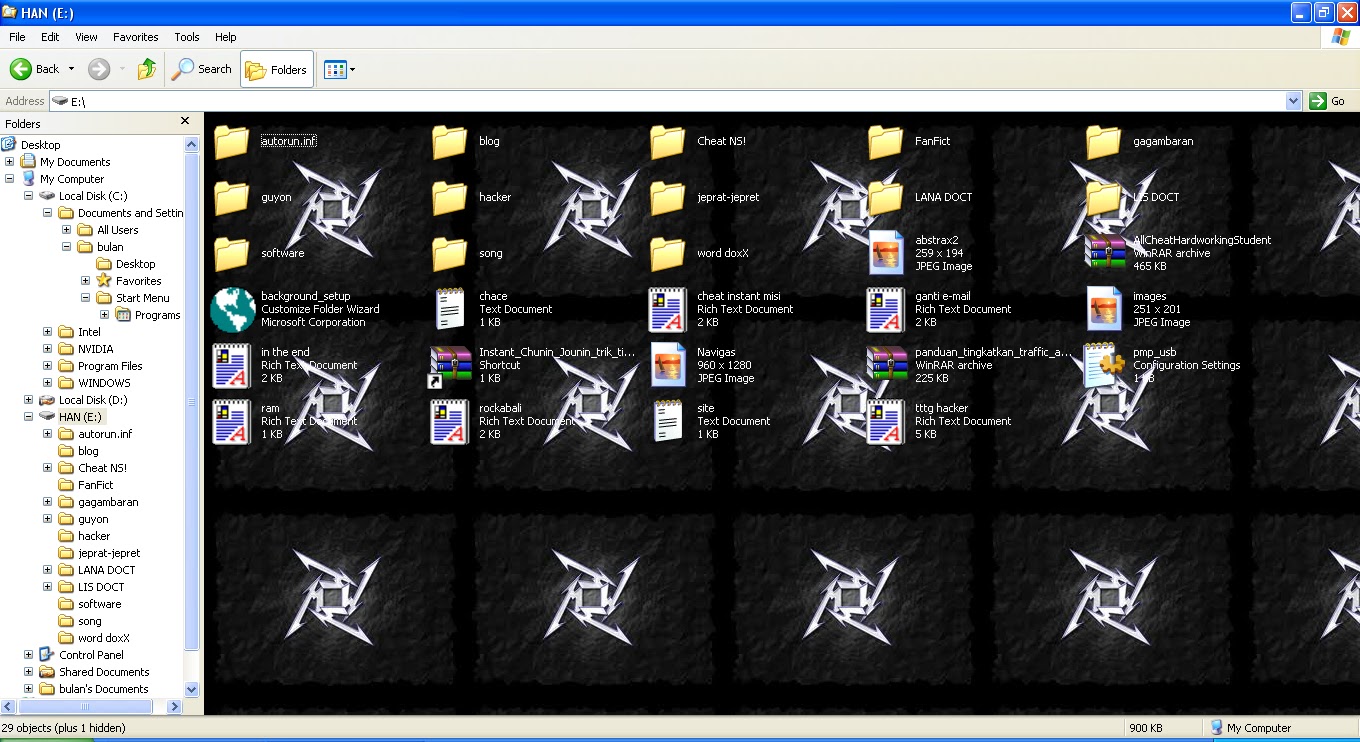
Task: Click the Search toolbar button
Action: [202, 69]
